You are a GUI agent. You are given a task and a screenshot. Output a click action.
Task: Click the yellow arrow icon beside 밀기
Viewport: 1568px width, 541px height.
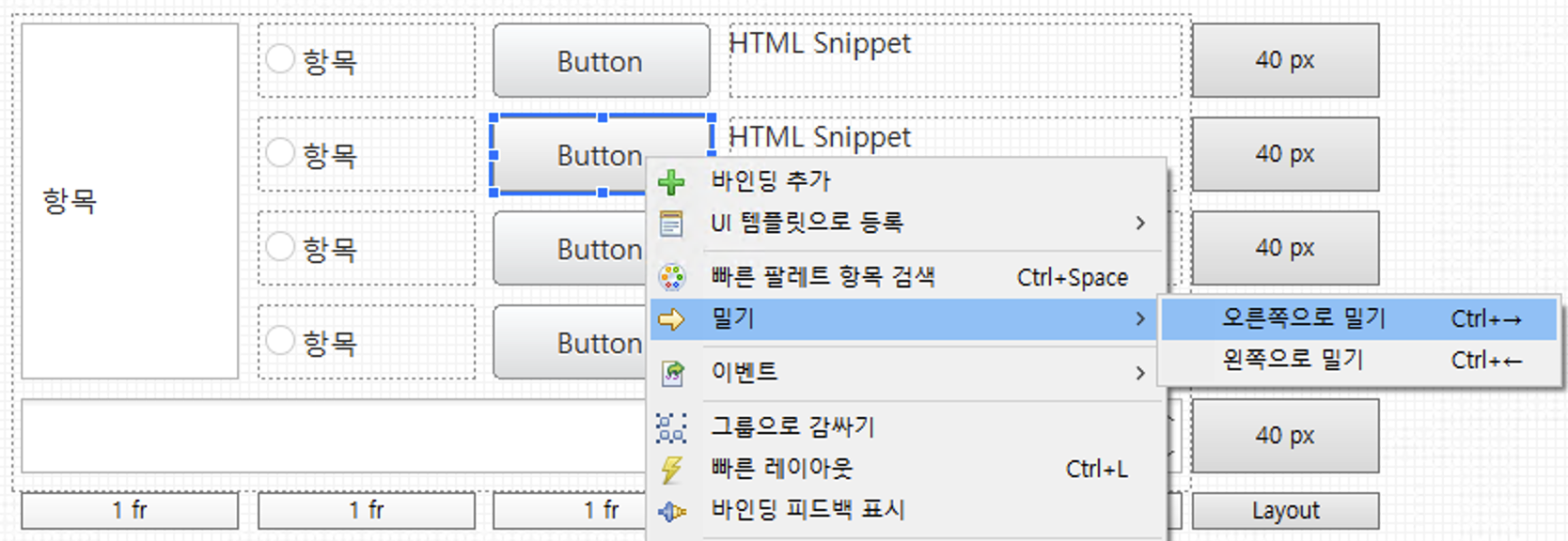tap(671, 319)
